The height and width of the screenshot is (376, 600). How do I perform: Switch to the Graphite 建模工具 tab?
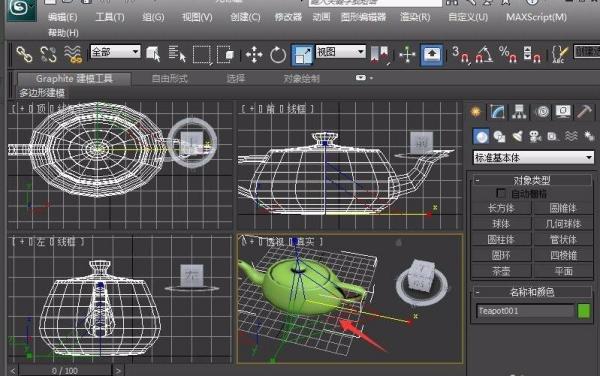(x=74, y=78)
